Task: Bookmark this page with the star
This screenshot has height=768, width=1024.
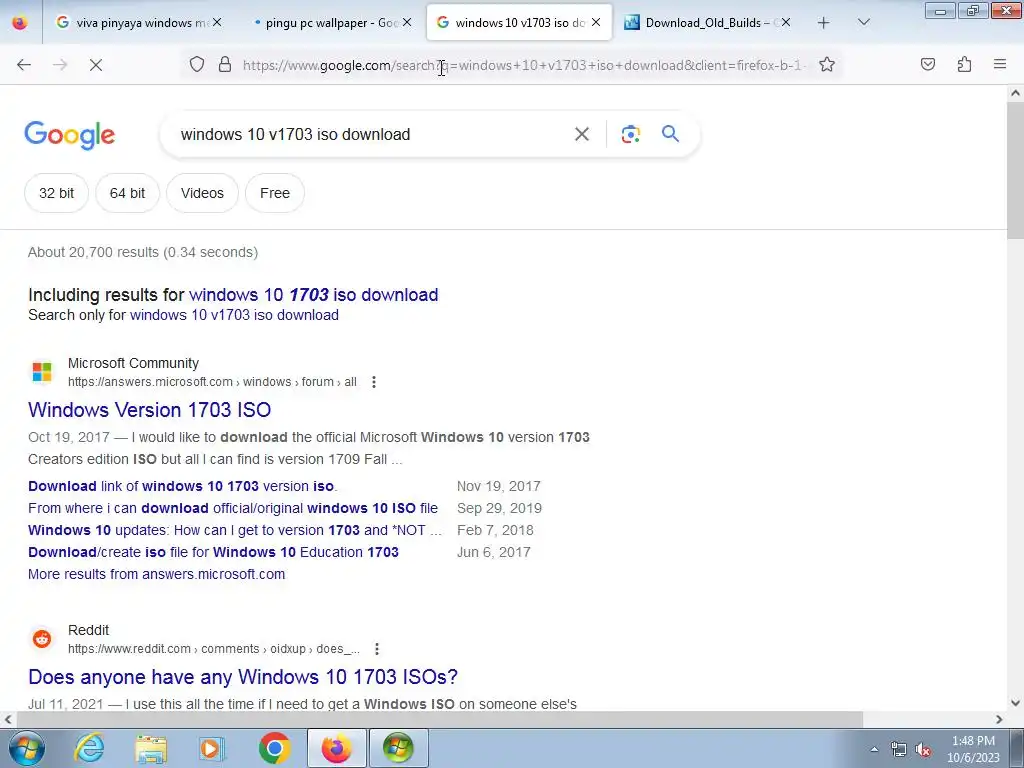Action: (827, 65)
